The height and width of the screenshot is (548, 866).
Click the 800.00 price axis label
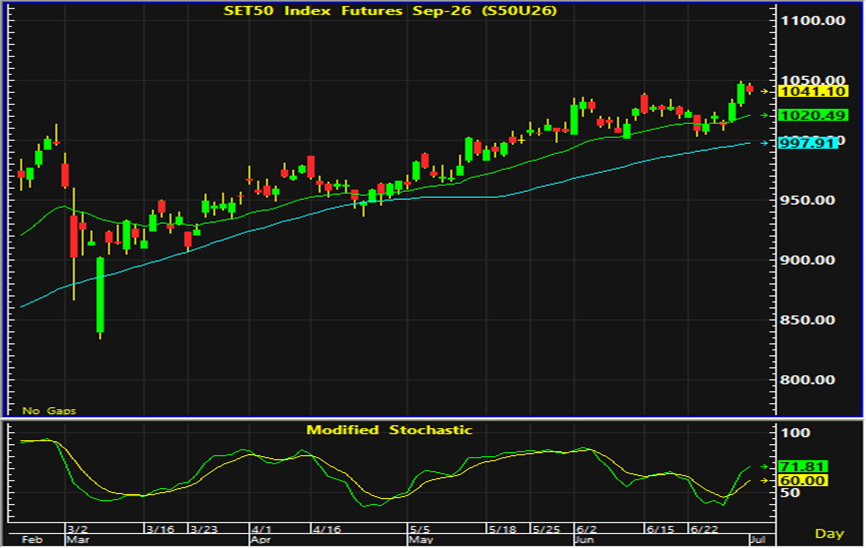808,380
